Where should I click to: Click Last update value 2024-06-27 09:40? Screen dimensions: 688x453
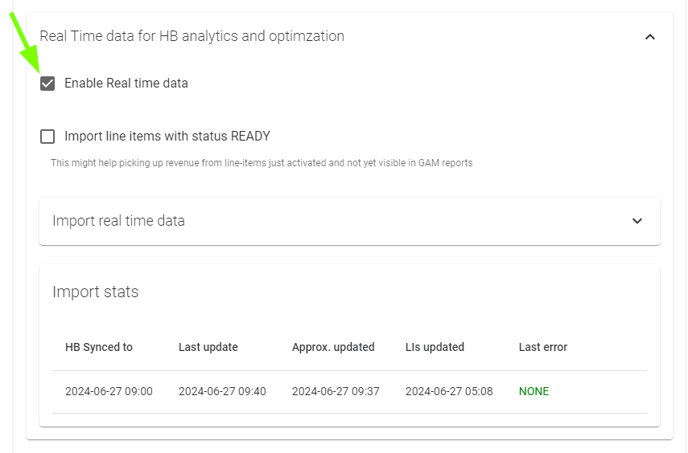(x=222, y=392)
